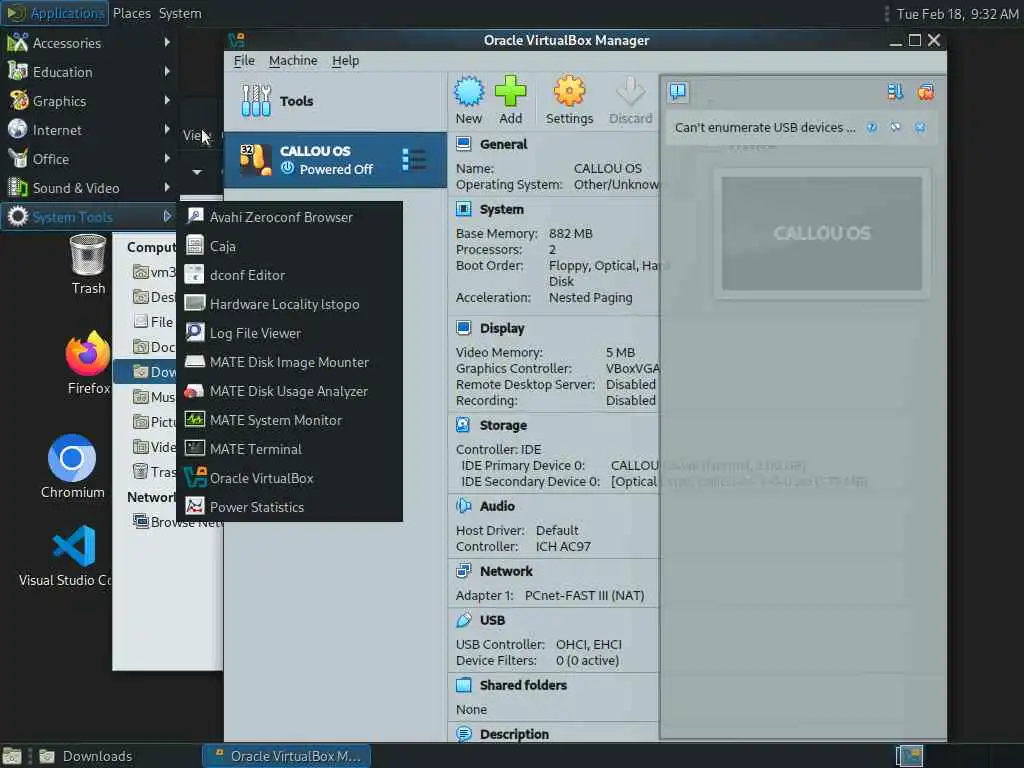Image resolution: width=1024 pixels, height=768 pixels.
Task: Launch MATE System Monitor
Action: tap(289, 420)
